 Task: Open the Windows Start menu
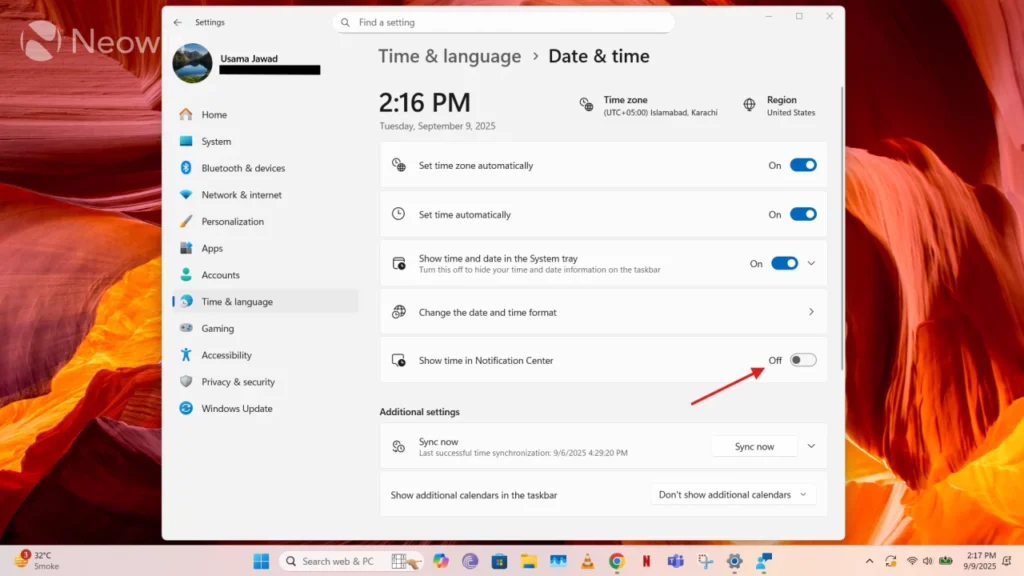(261, 561)
